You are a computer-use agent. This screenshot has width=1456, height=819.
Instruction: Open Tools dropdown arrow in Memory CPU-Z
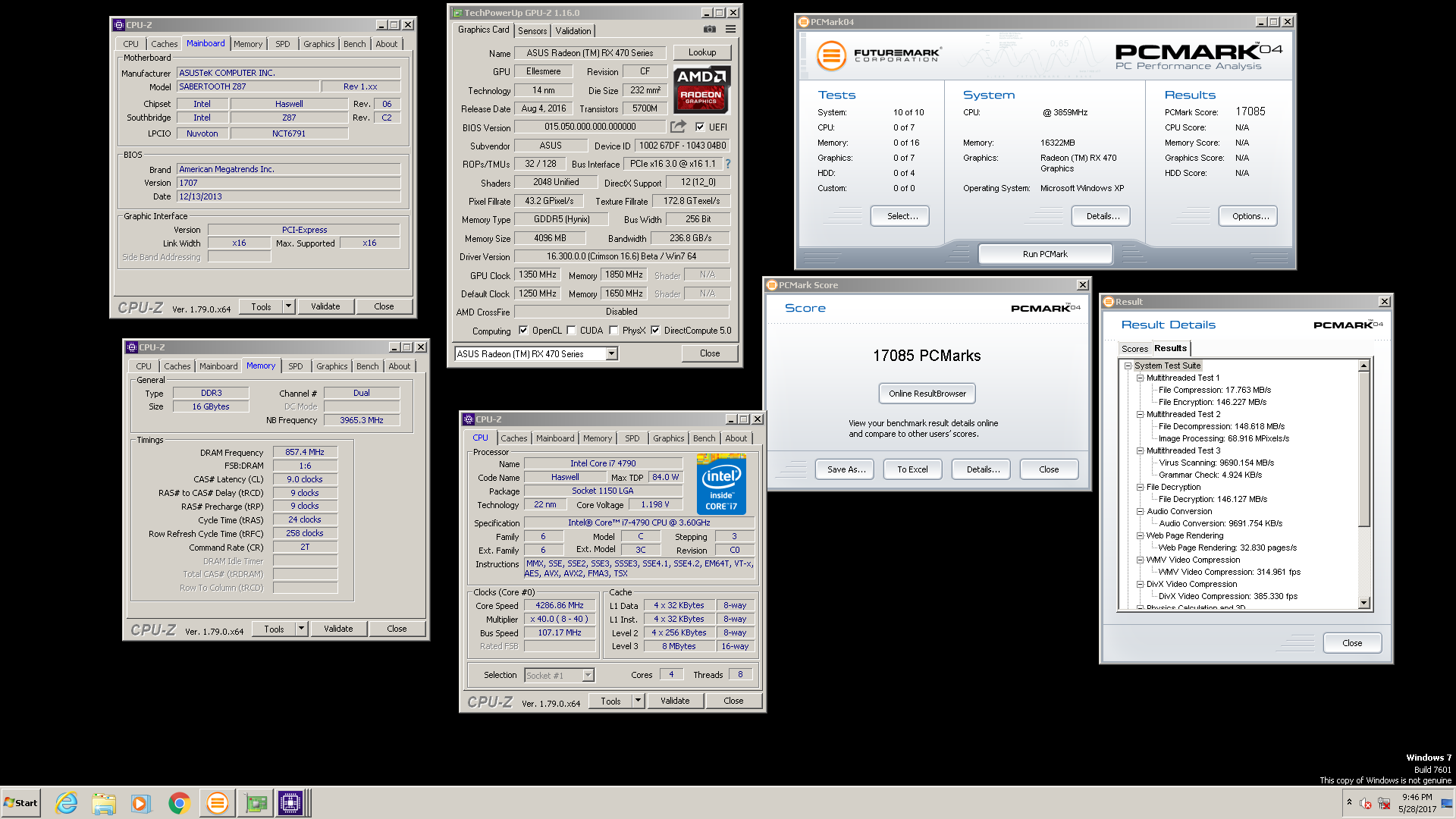(x=301, y=629)
